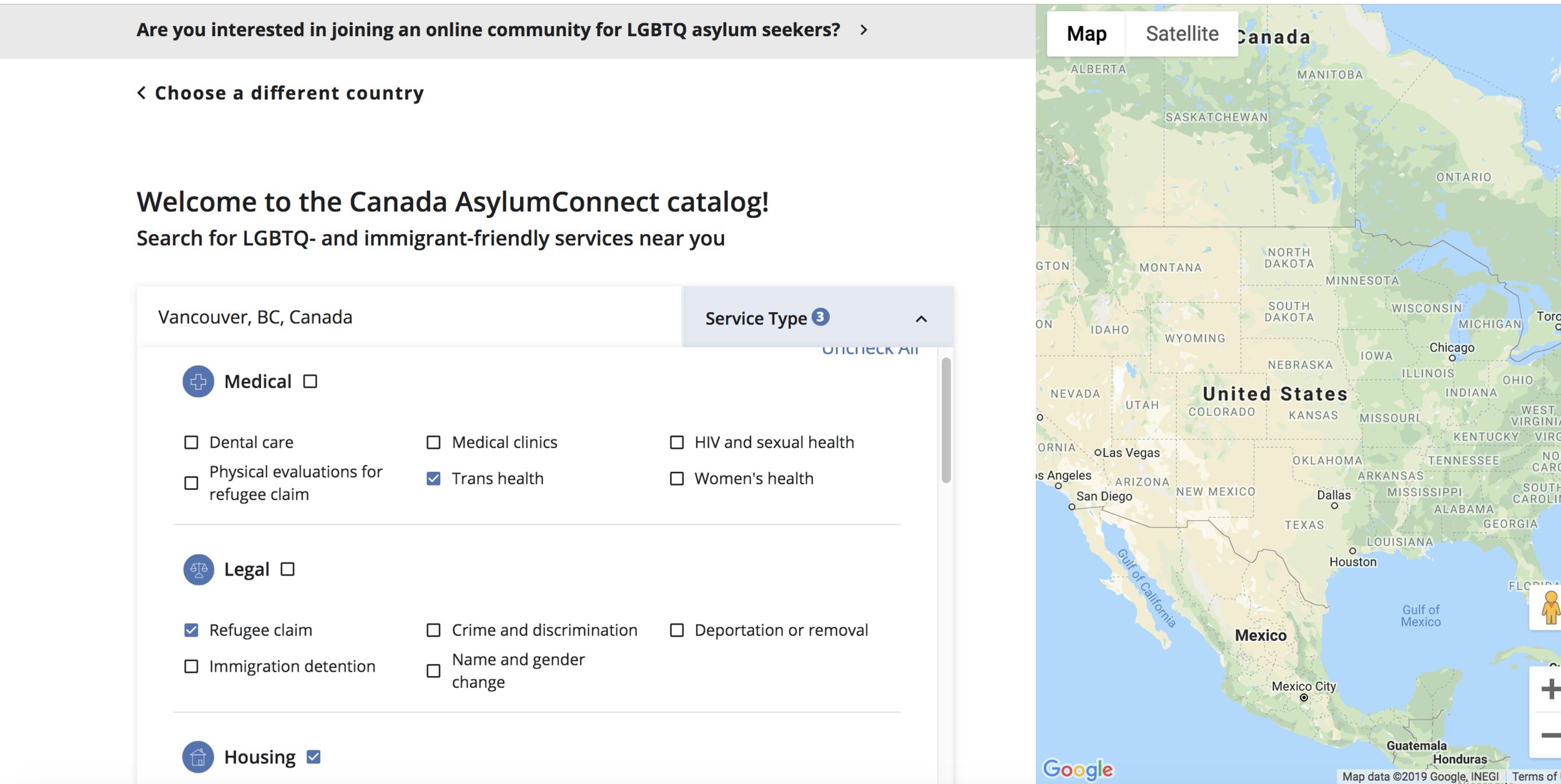The width and height of the screenshot is (1561, 784).
Task: Switch to Map view tab
Action: [x=1086, y=34]
